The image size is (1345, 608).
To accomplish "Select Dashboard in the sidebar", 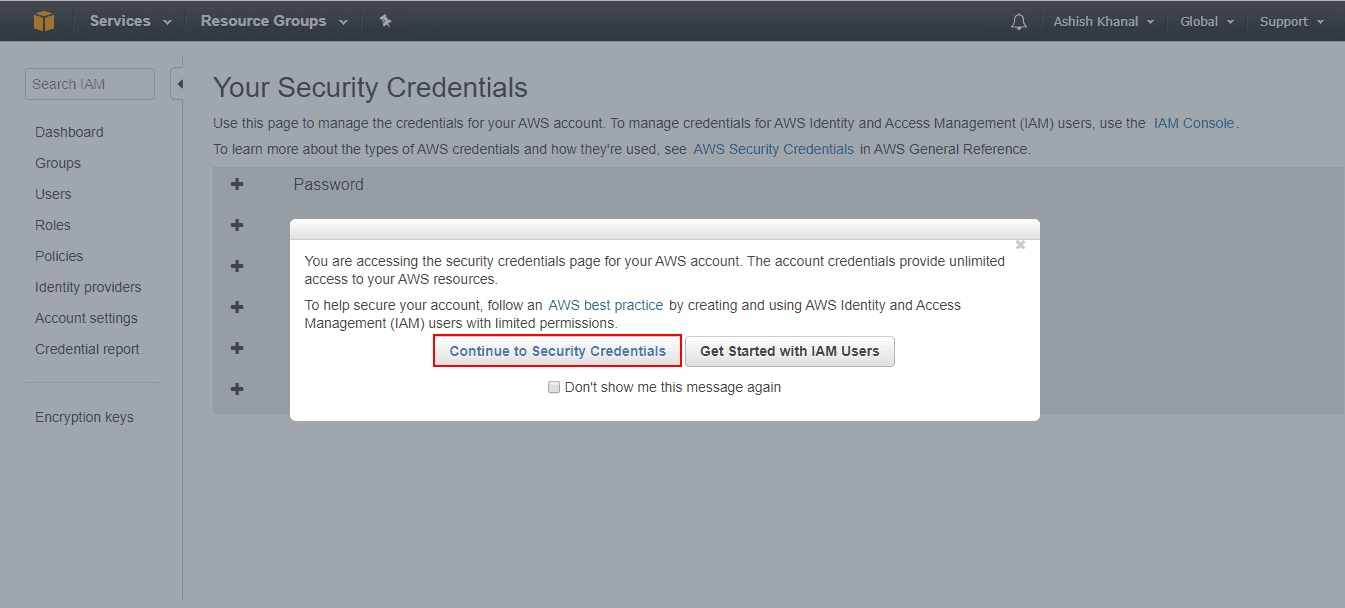I will [x=69, y=131].
